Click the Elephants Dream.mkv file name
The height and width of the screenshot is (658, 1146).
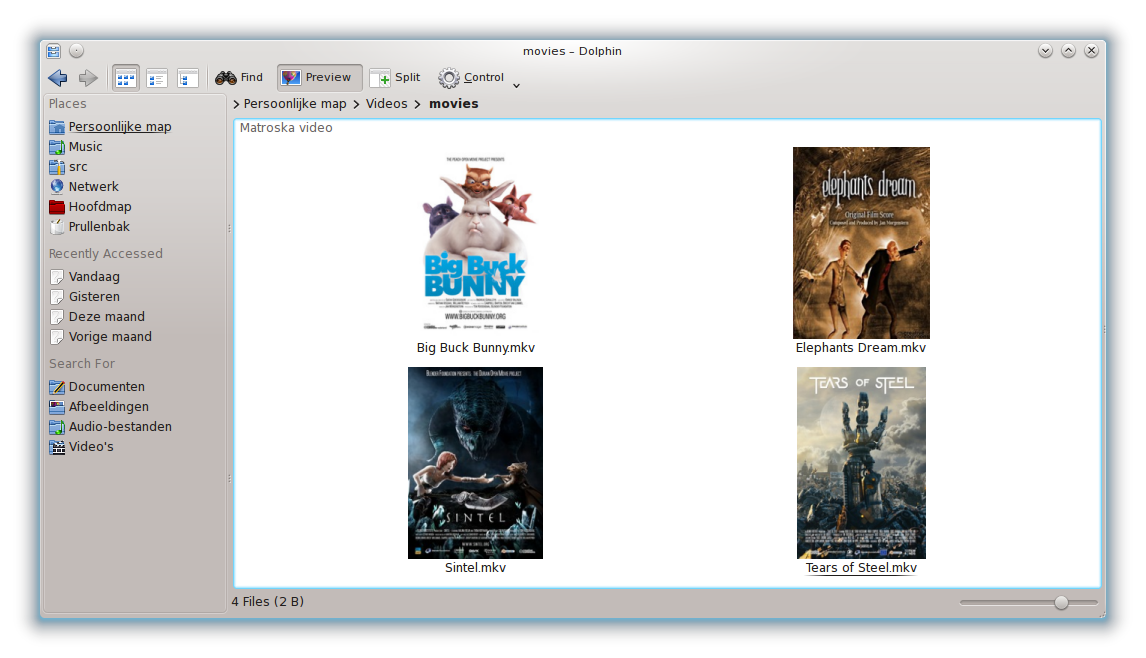point(861,348)
